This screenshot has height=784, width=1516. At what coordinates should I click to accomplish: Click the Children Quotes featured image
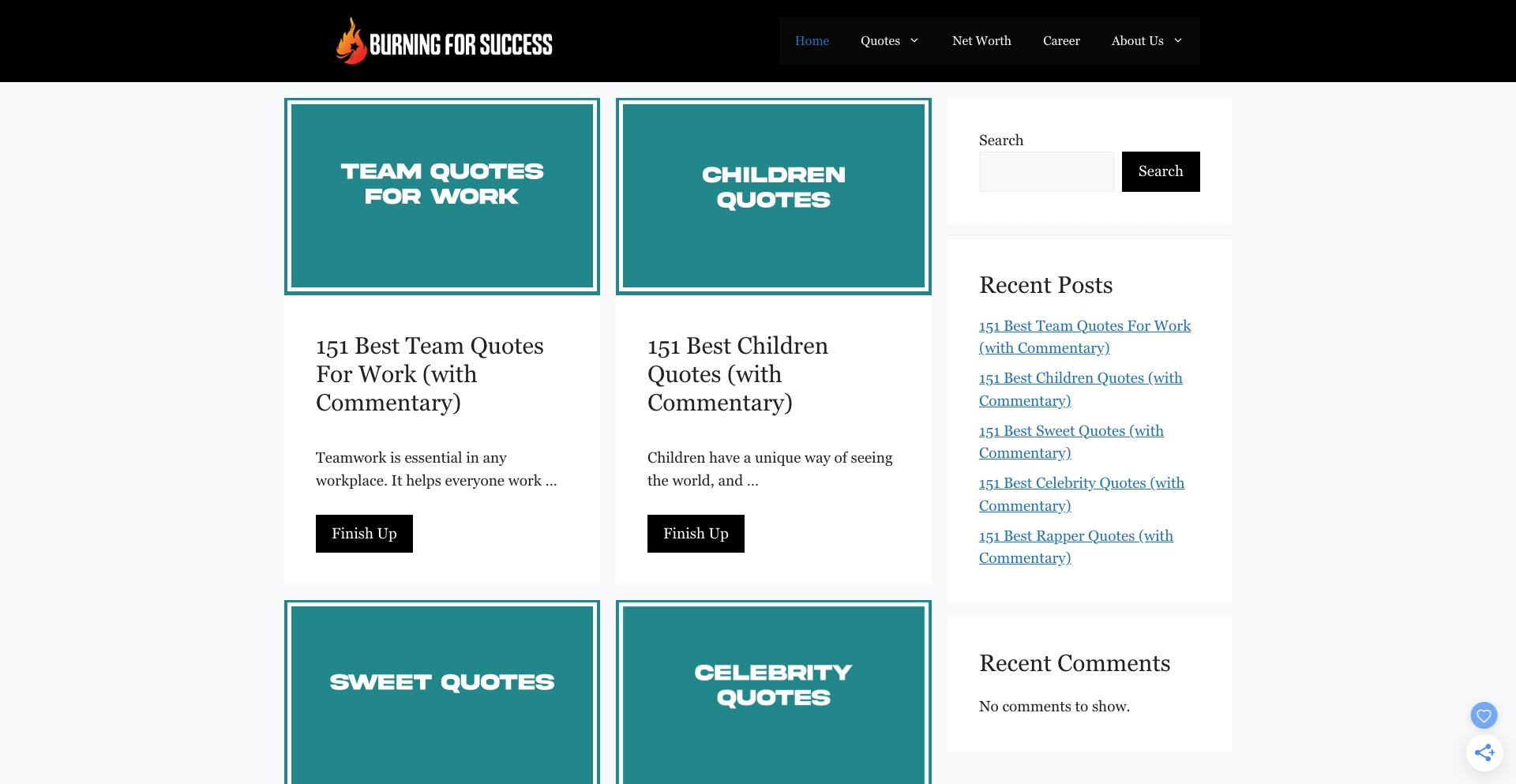click(773, 196)
